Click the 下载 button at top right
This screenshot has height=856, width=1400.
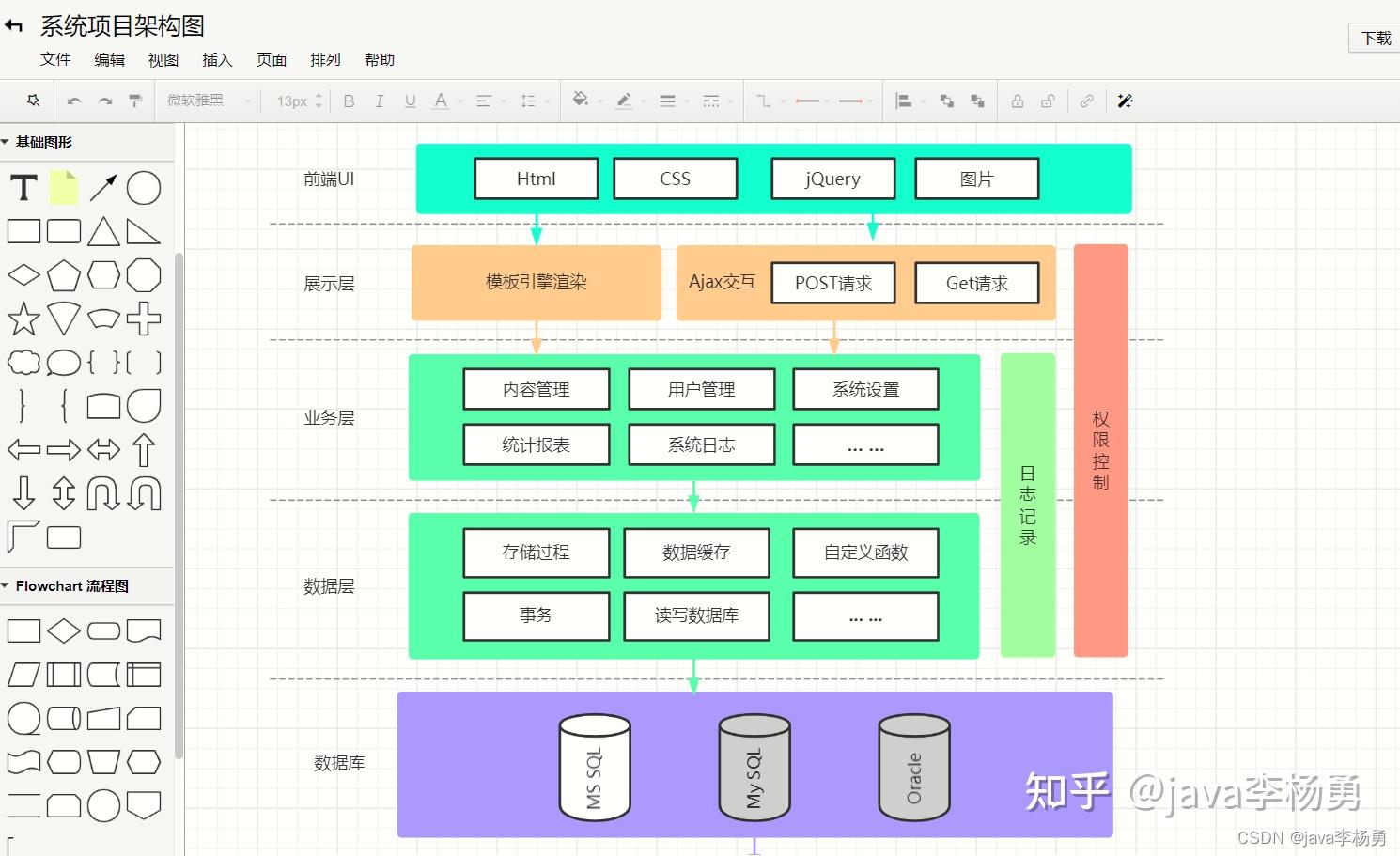(1375, 39)
